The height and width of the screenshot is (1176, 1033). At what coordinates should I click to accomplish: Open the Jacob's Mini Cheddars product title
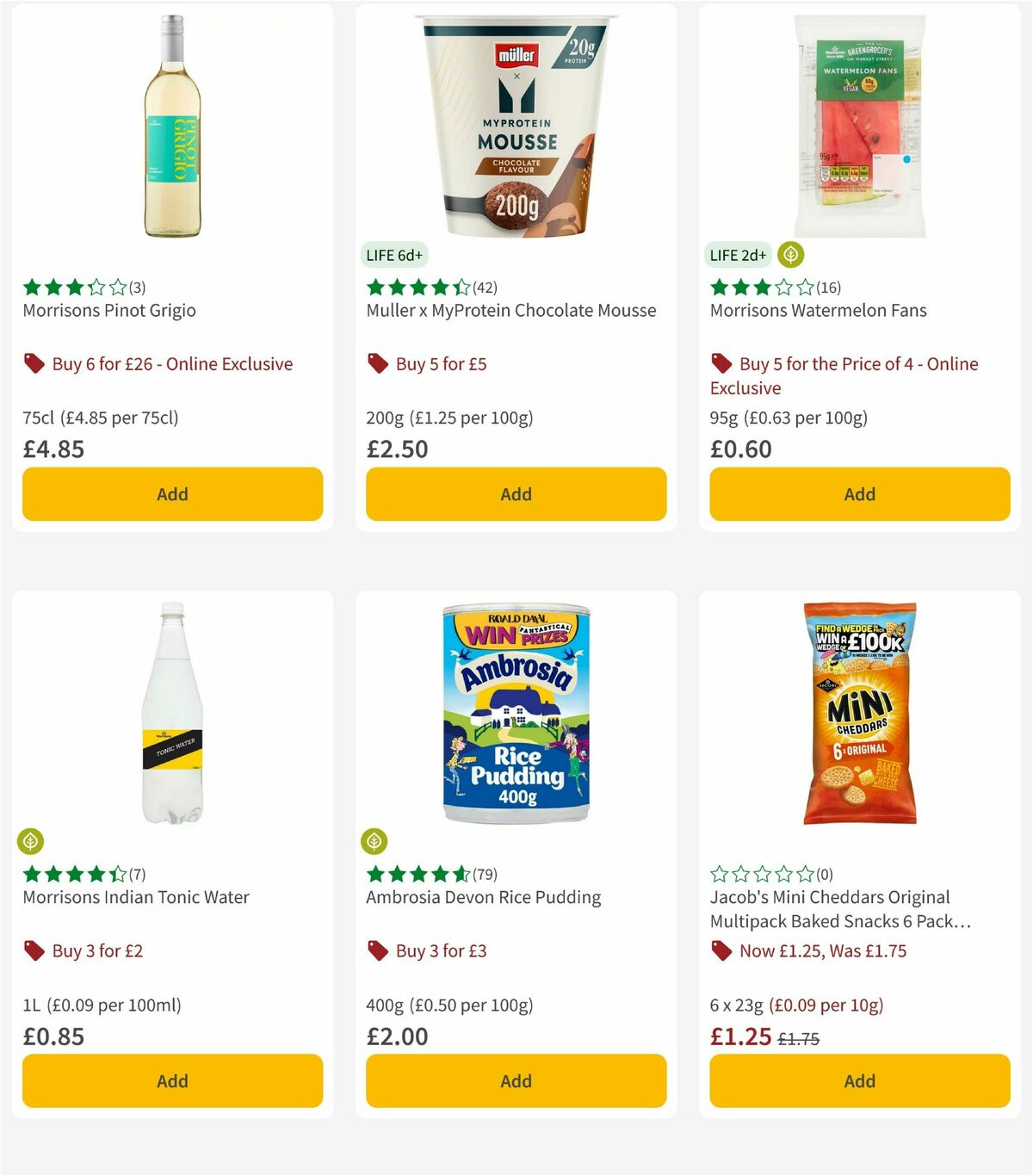830,909
